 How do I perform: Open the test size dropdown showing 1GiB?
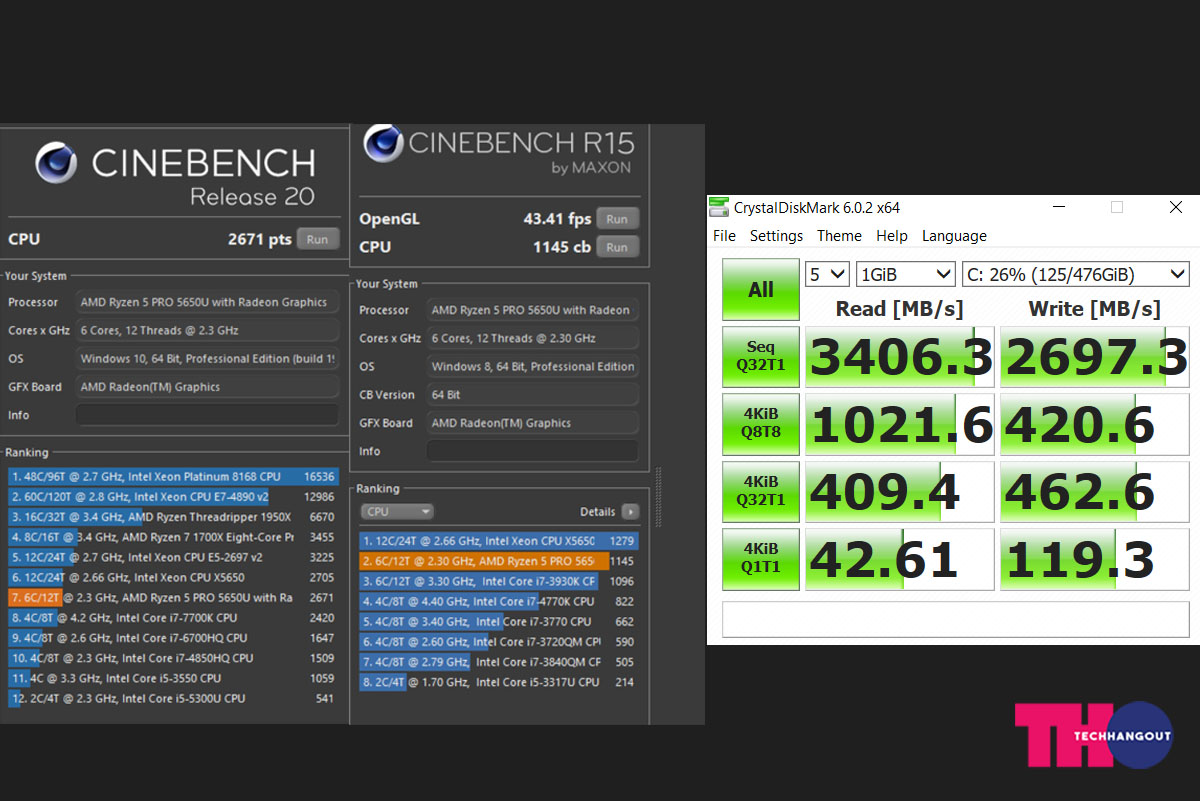click(906, 274)
